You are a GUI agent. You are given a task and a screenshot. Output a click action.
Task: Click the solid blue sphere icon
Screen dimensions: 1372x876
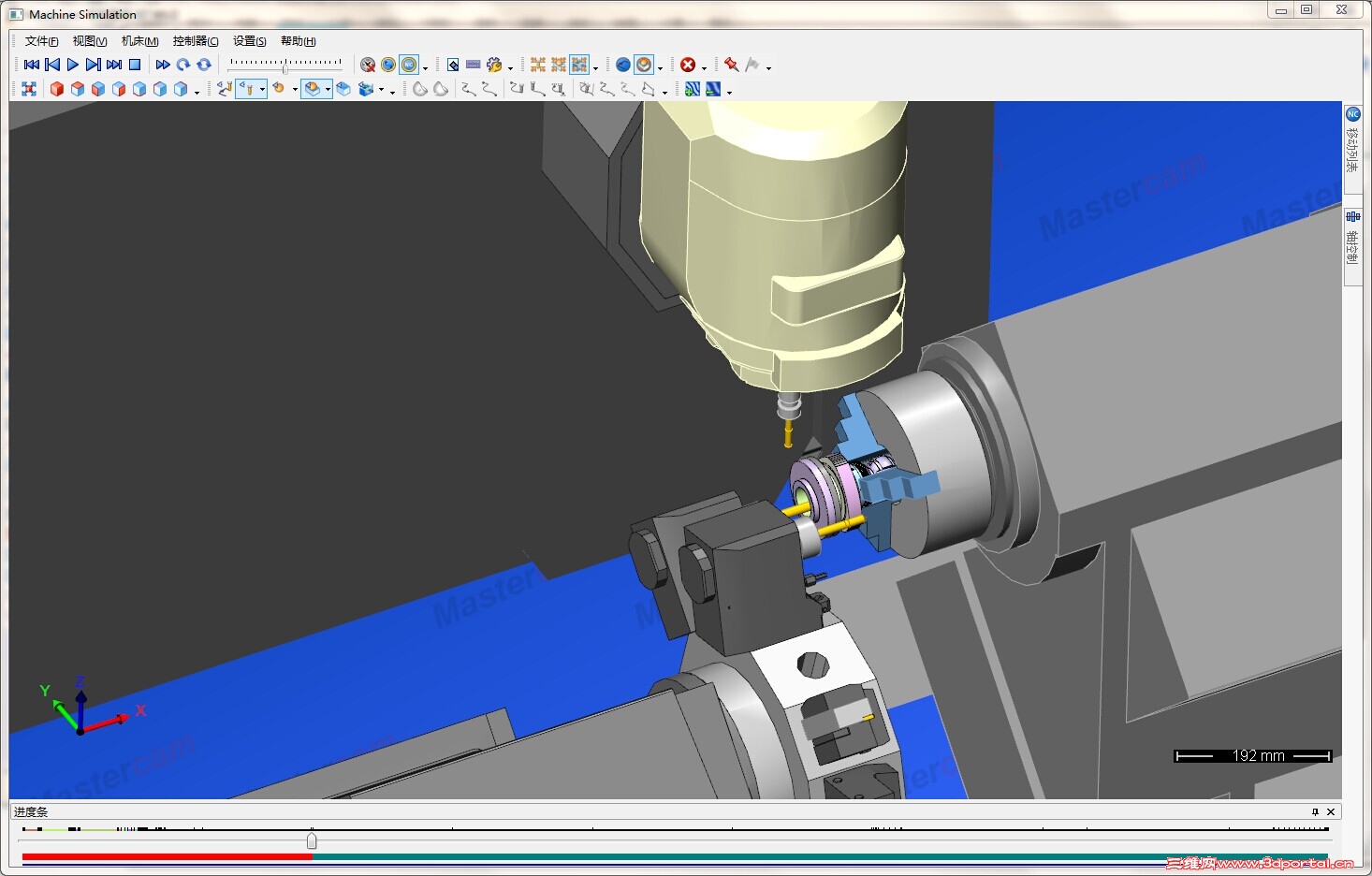tap(623, 65)
